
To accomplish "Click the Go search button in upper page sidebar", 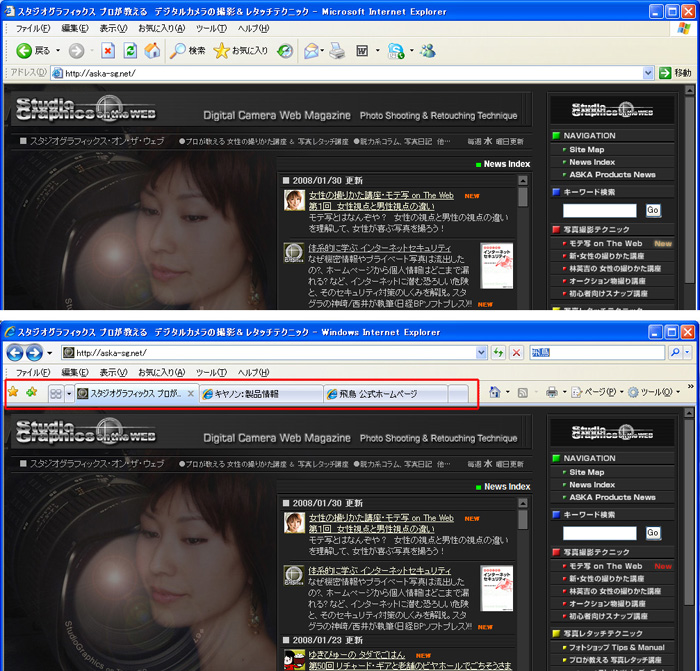I will coord(653,210).
